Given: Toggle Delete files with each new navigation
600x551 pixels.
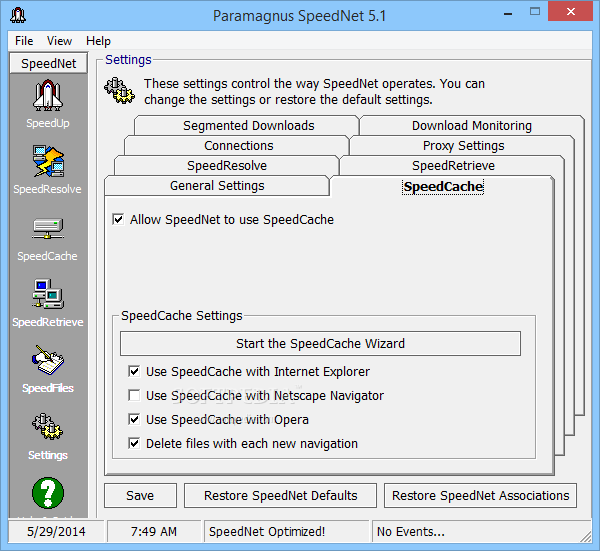Looking at the screenshot, I should click(x=134, y=443).
